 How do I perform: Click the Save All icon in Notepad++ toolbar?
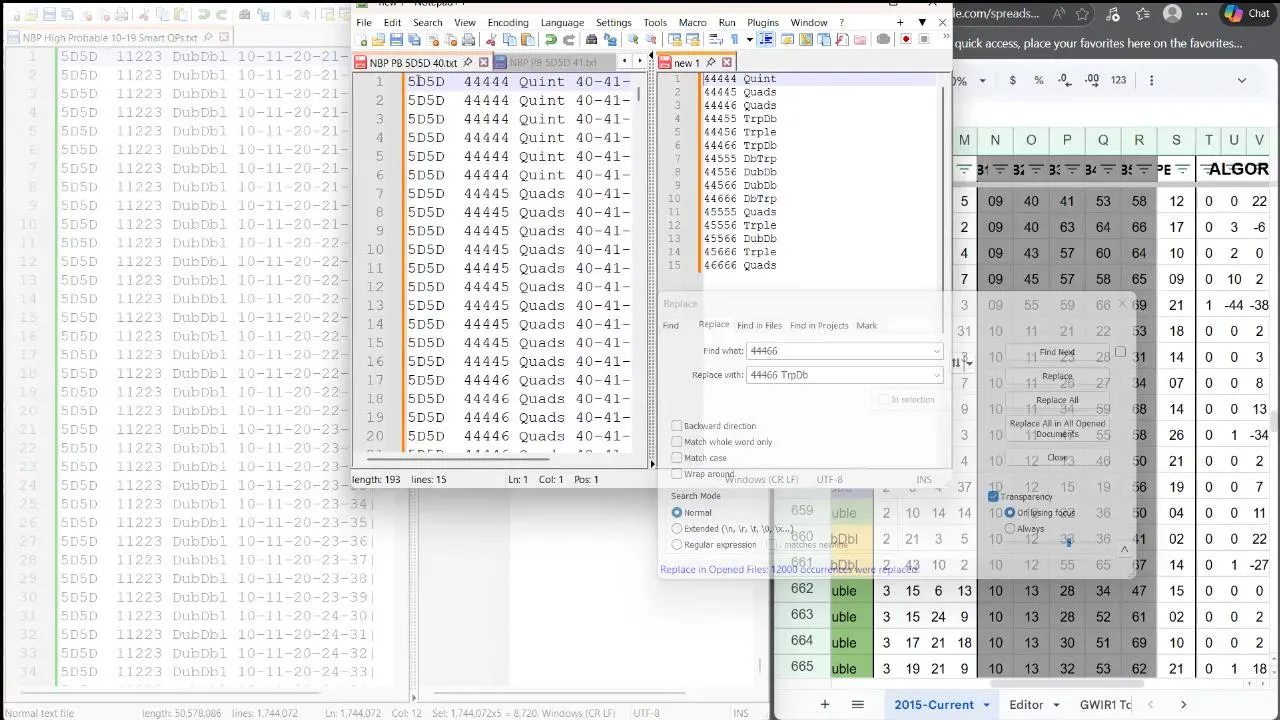pos(414,39)
